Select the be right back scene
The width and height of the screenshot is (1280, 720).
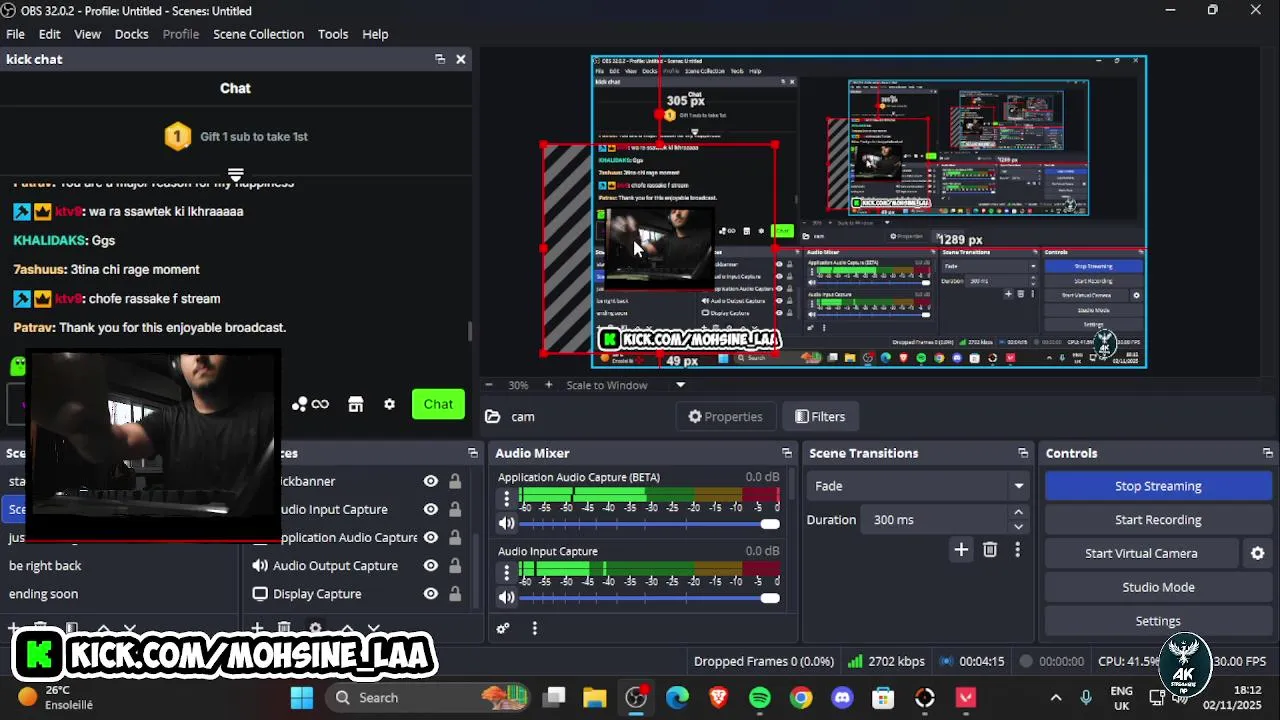pos(45,565)
